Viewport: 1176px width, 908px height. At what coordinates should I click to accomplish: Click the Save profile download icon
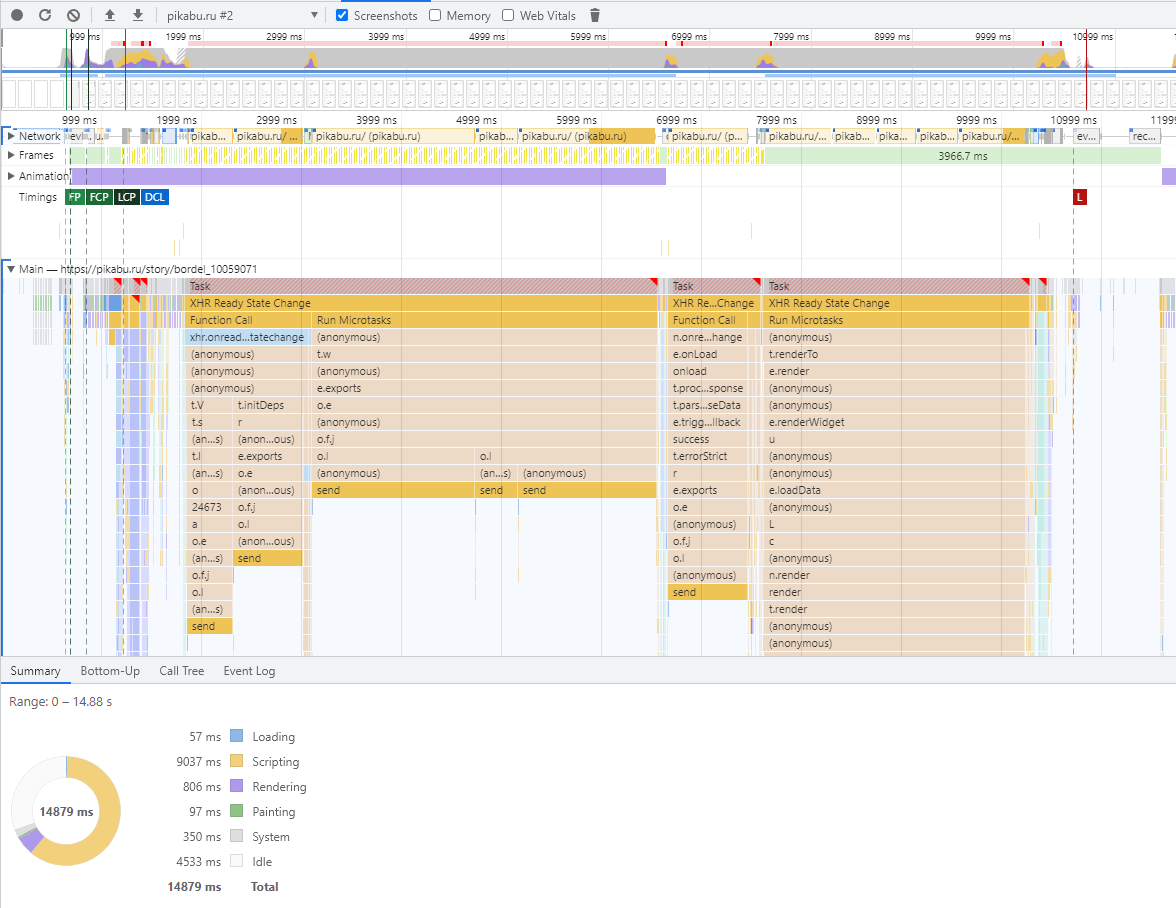pyautogui.click(x=138, y=15)
